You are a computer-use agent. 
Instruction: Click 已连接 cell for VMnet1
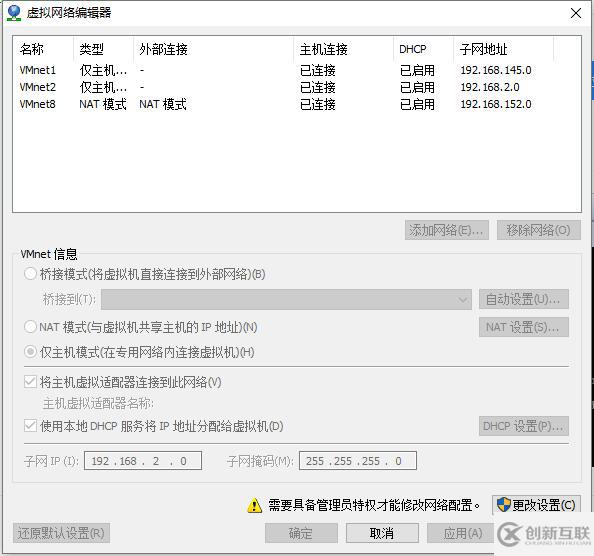click(x=317, y=70)
